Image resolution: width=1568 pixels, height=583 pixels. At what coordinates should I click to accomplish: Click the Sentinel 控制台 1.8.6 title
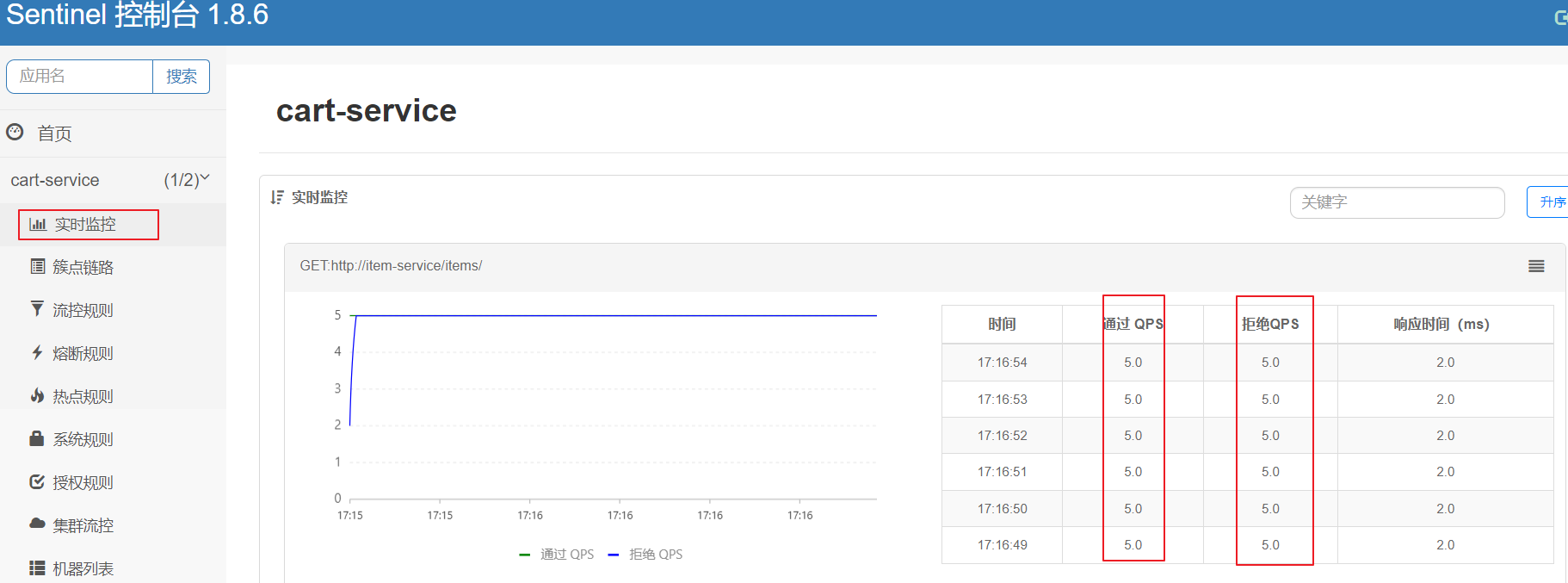click(138, 15)
